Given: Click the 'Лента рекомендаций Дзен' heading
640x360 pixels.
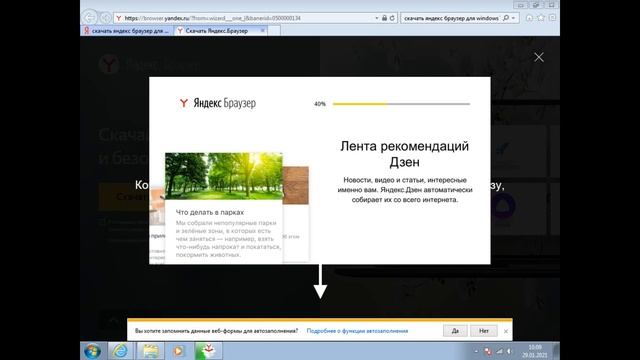Looking at the screenshot, I should point(404,154).
